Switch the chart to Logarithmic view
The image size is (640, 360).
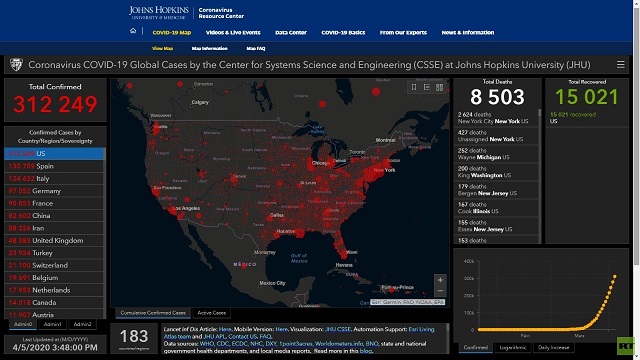(x=513, y=348)
